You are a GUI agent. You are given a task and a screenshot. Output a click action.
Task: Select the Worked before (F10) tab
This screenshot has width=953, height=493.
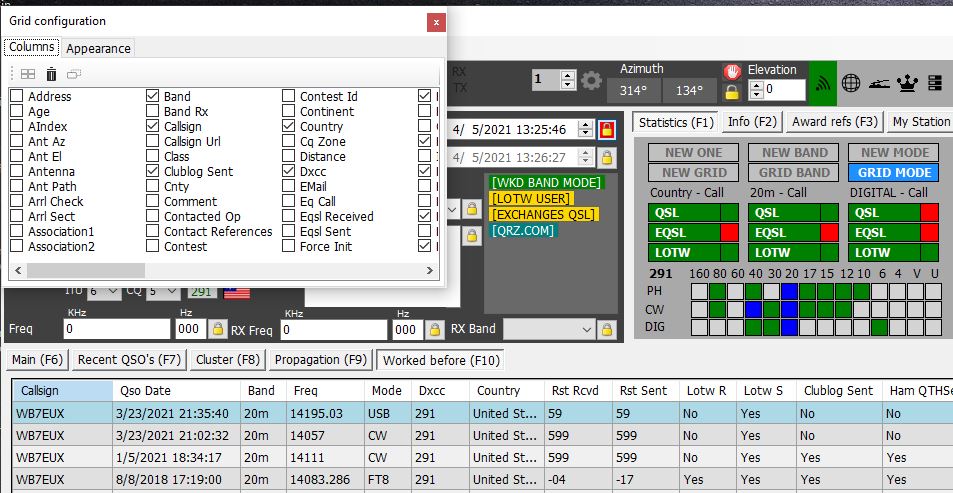click(441, 360)
